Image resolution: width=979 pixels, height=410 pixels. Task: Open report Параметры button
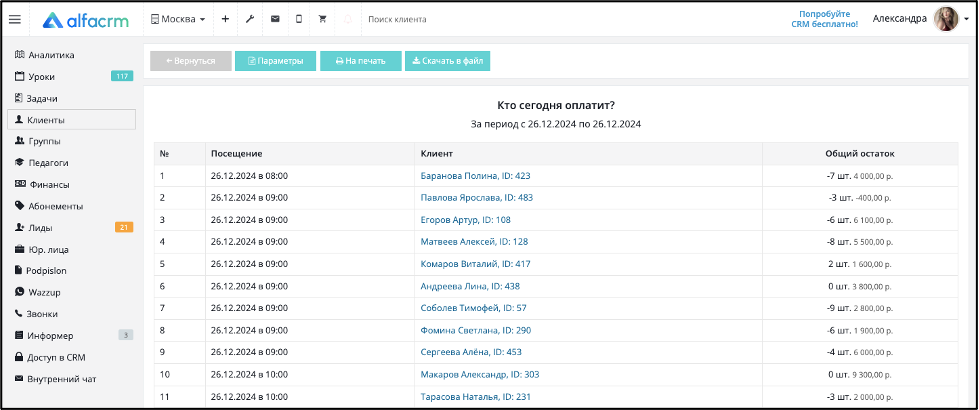click(275, 61)
